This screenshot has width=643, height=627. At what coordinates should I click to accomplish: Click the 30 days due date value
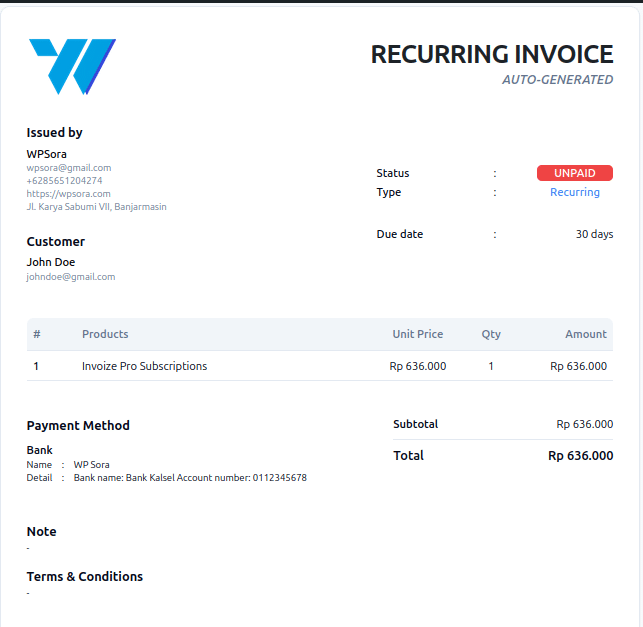pos(594,234)
